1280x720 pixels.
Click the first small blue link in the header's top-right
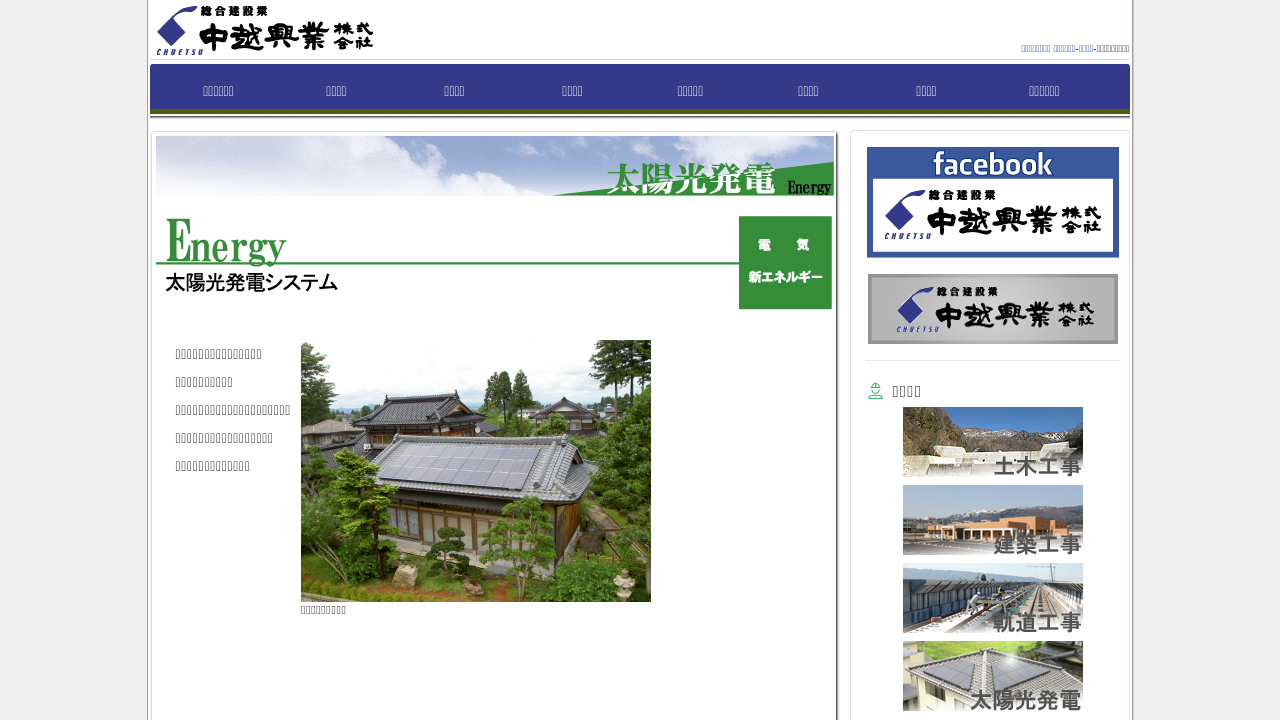coord(1035,48)
